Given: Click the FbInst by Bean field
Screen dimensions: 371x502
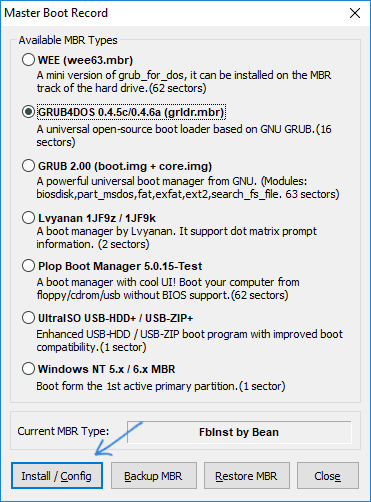Looking at the screenshot, I should 239,432.
